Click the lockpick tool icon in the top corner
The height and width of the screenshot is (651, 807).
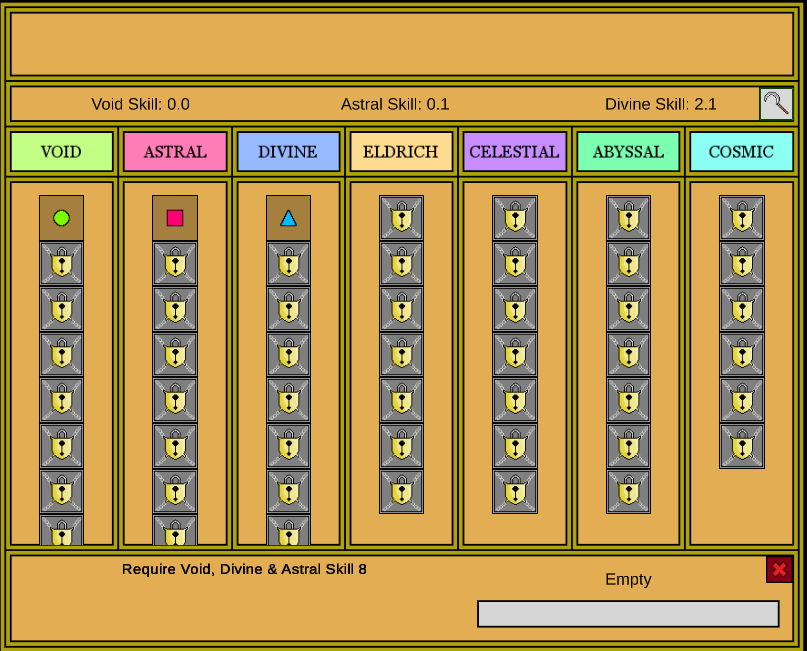coord(776,104)
